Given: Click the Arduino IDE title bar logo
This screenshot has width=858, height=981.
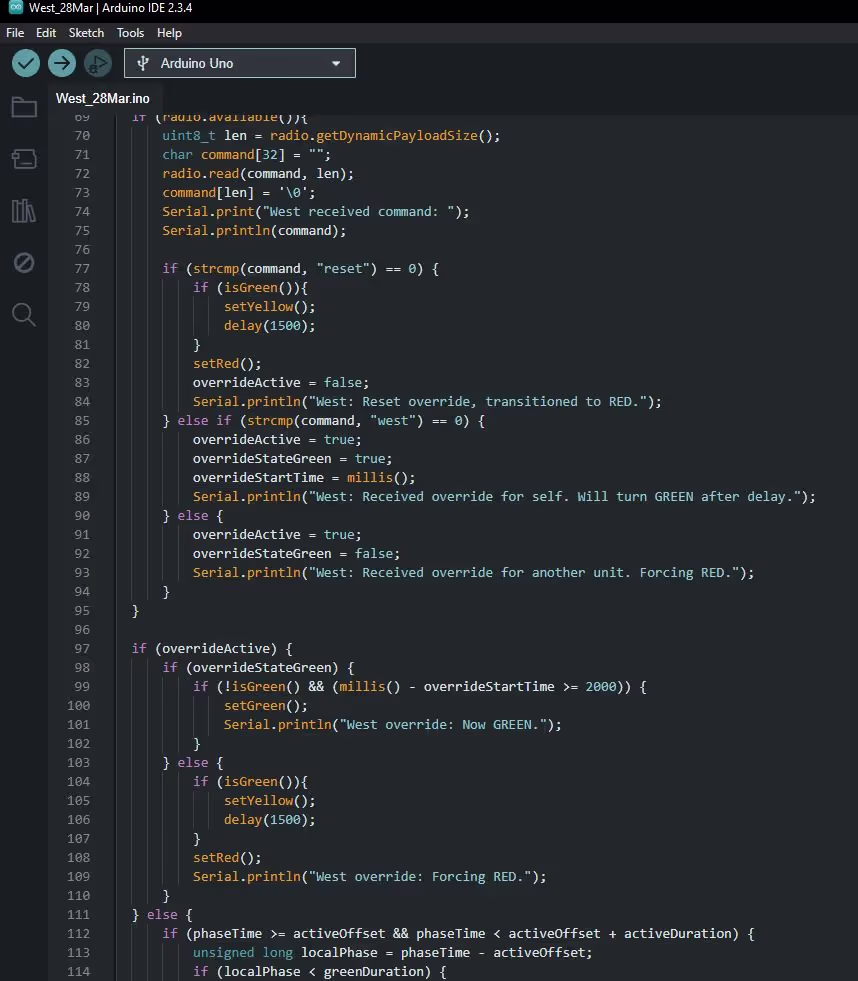Looking at the screenshot, I should point(15,8).
